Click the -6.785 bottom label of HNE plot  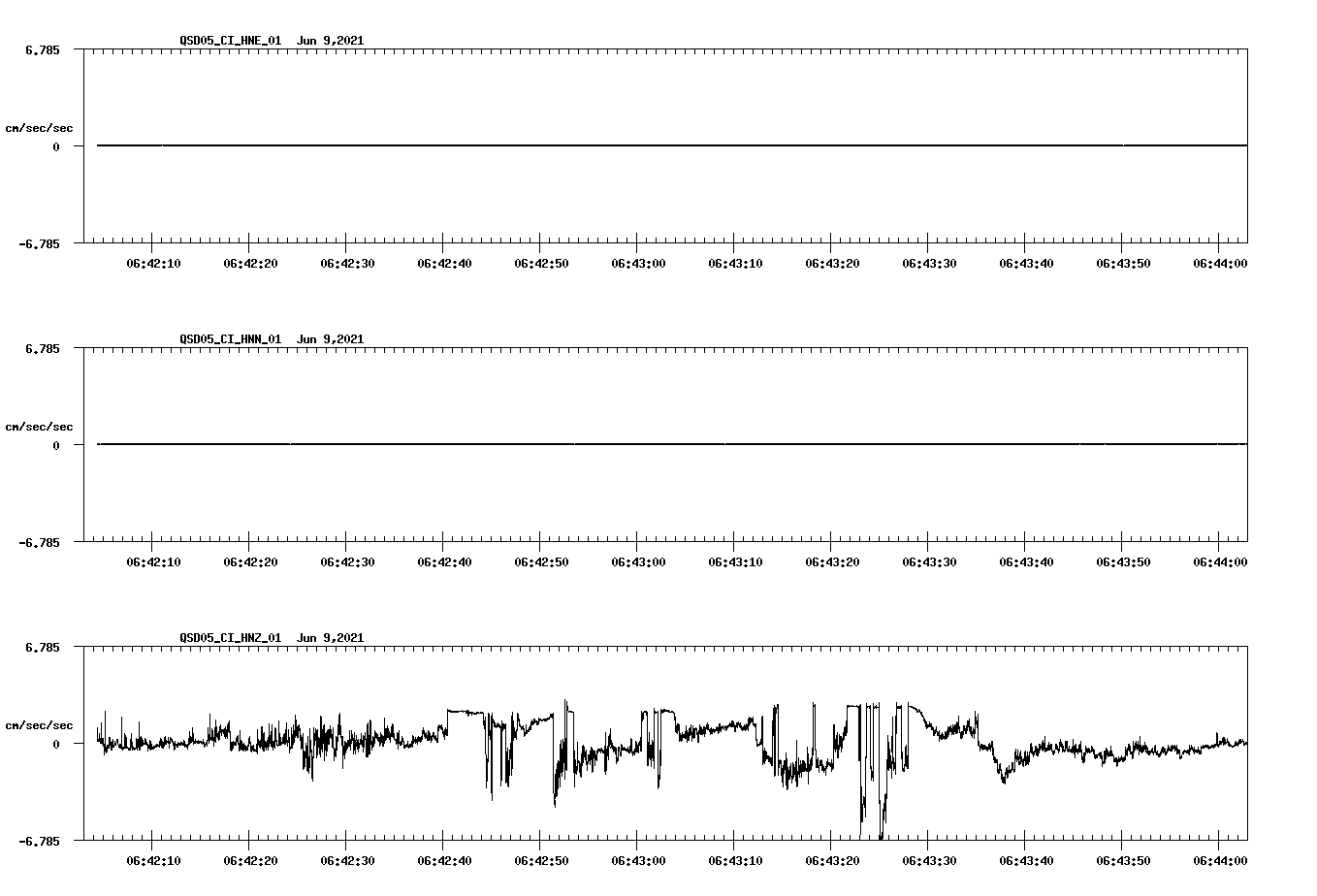40,243
